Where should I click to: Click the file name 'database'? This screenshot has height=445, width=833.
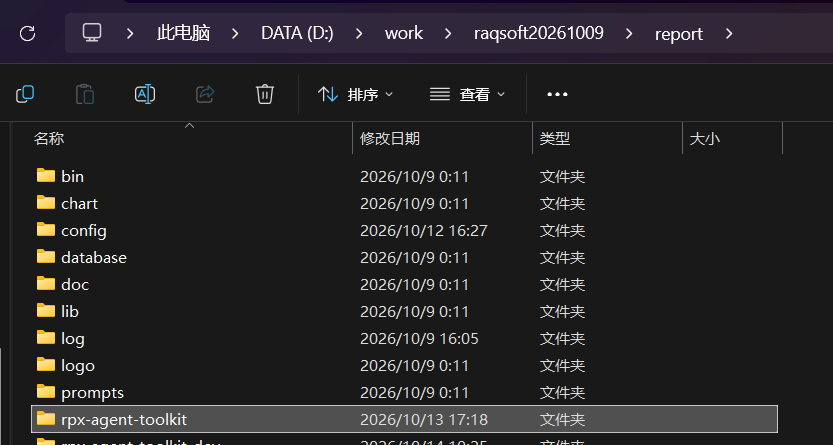[x=94, y=258]
